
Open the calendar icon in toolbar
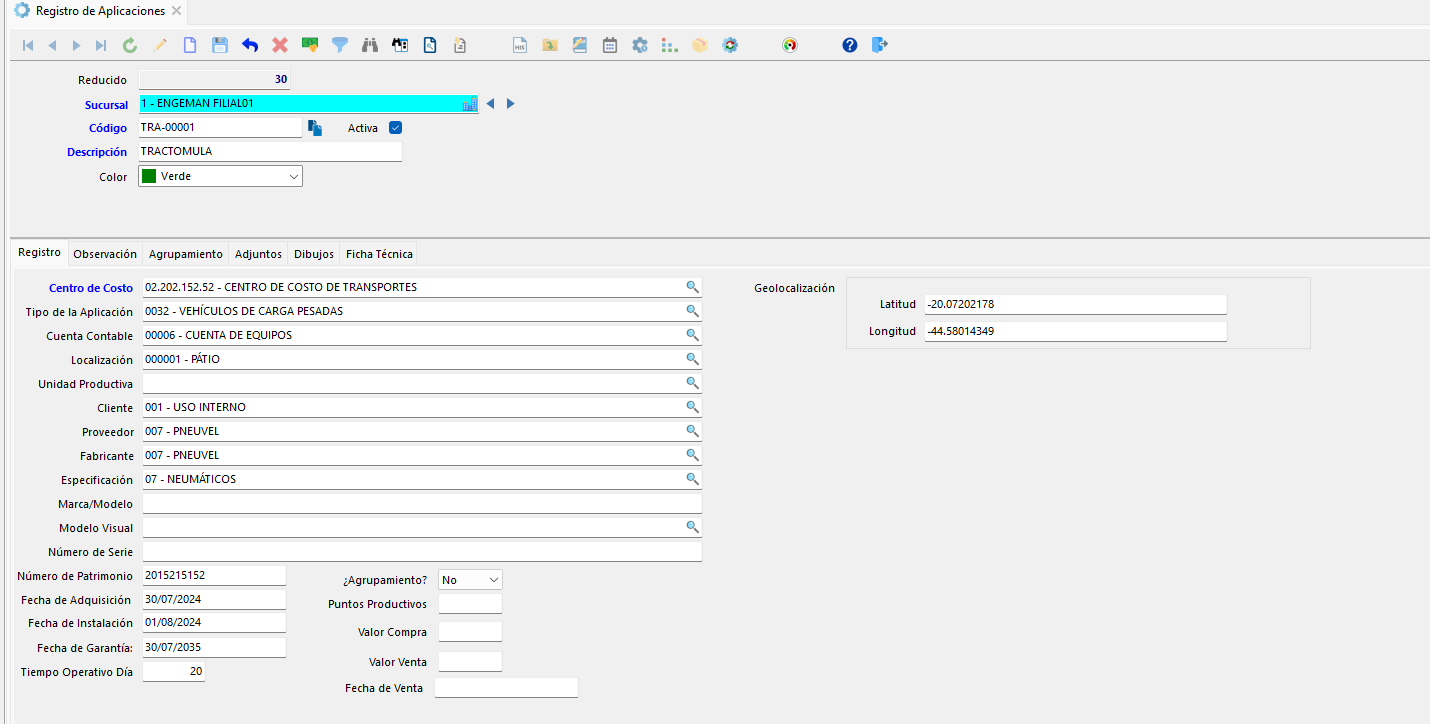click(610, 45)
